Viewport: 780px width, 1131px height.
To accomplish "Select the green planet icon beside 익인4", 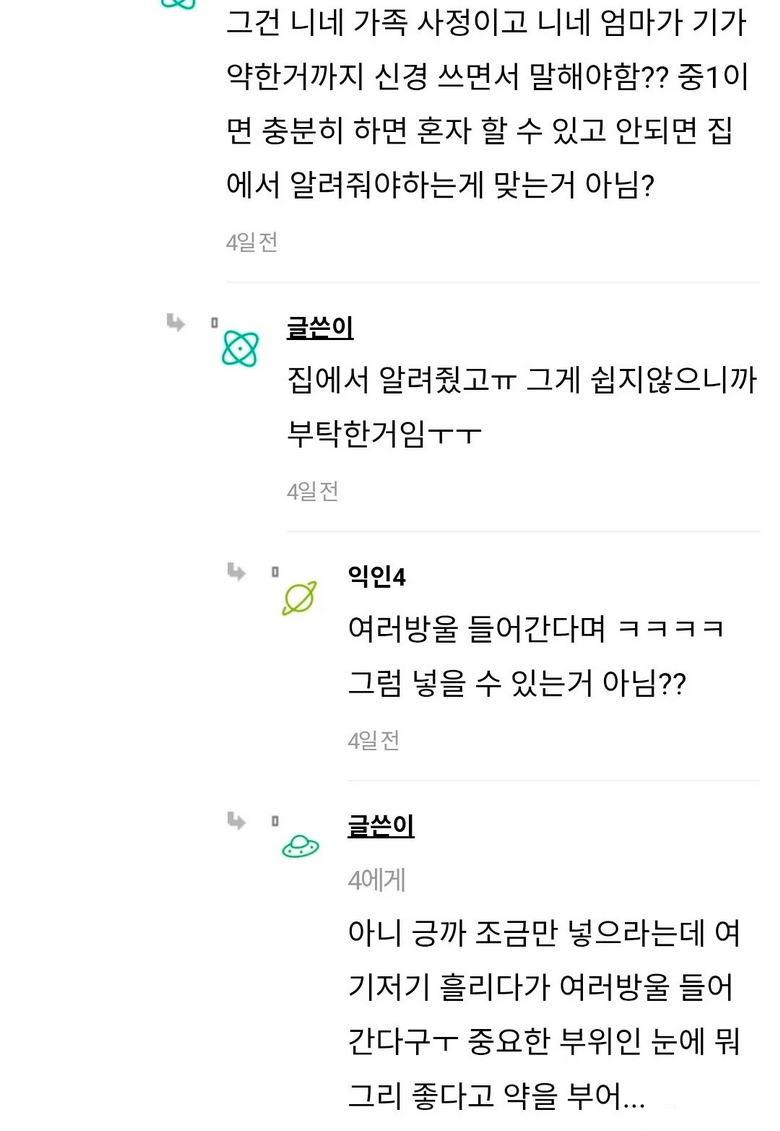I will click(x=297, y=598).
